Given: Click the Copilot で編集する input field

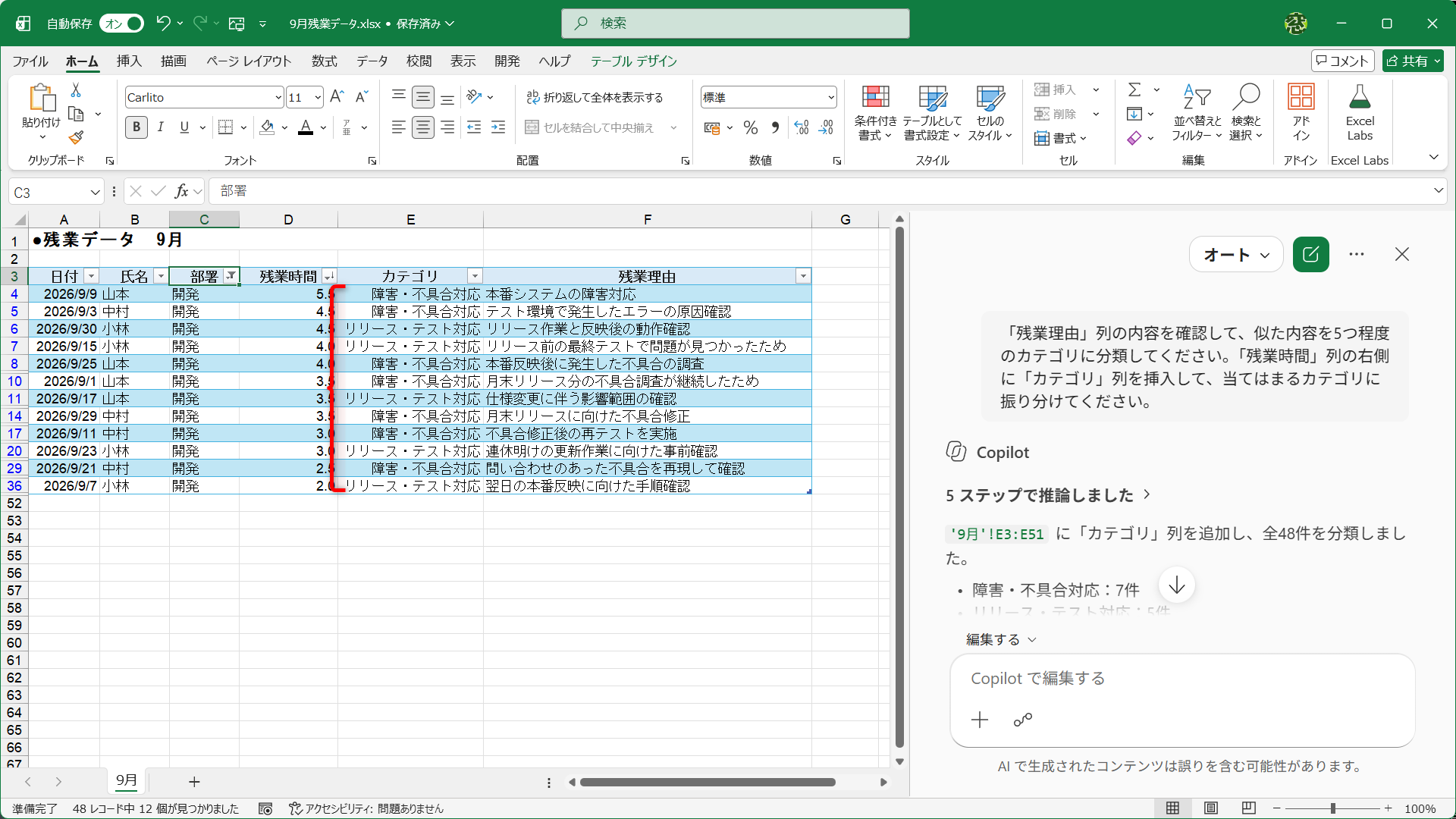Looking at the screenshot, I should [x=1182, y=679].
